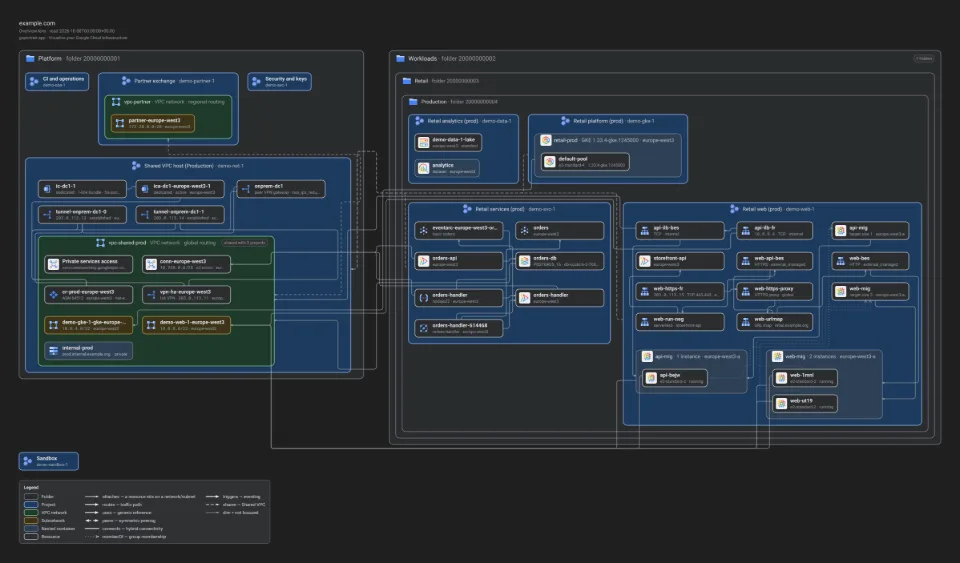Click the Workloads folder icon
Image resolution: width=960 pixels, height=563 pixels.
(x=400, y=59)
